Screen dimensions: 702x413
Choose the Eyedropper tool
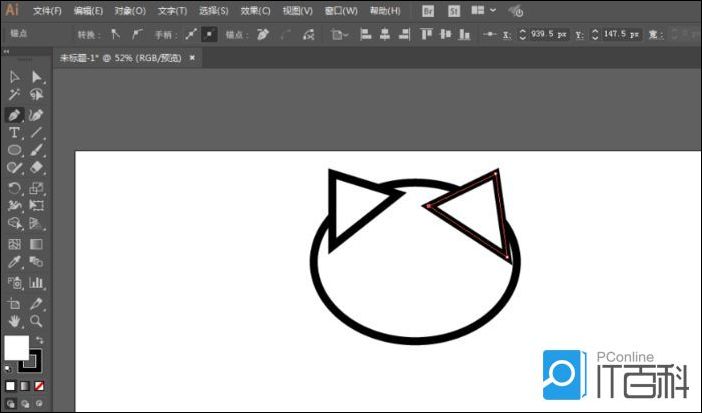tap(15, 262)
